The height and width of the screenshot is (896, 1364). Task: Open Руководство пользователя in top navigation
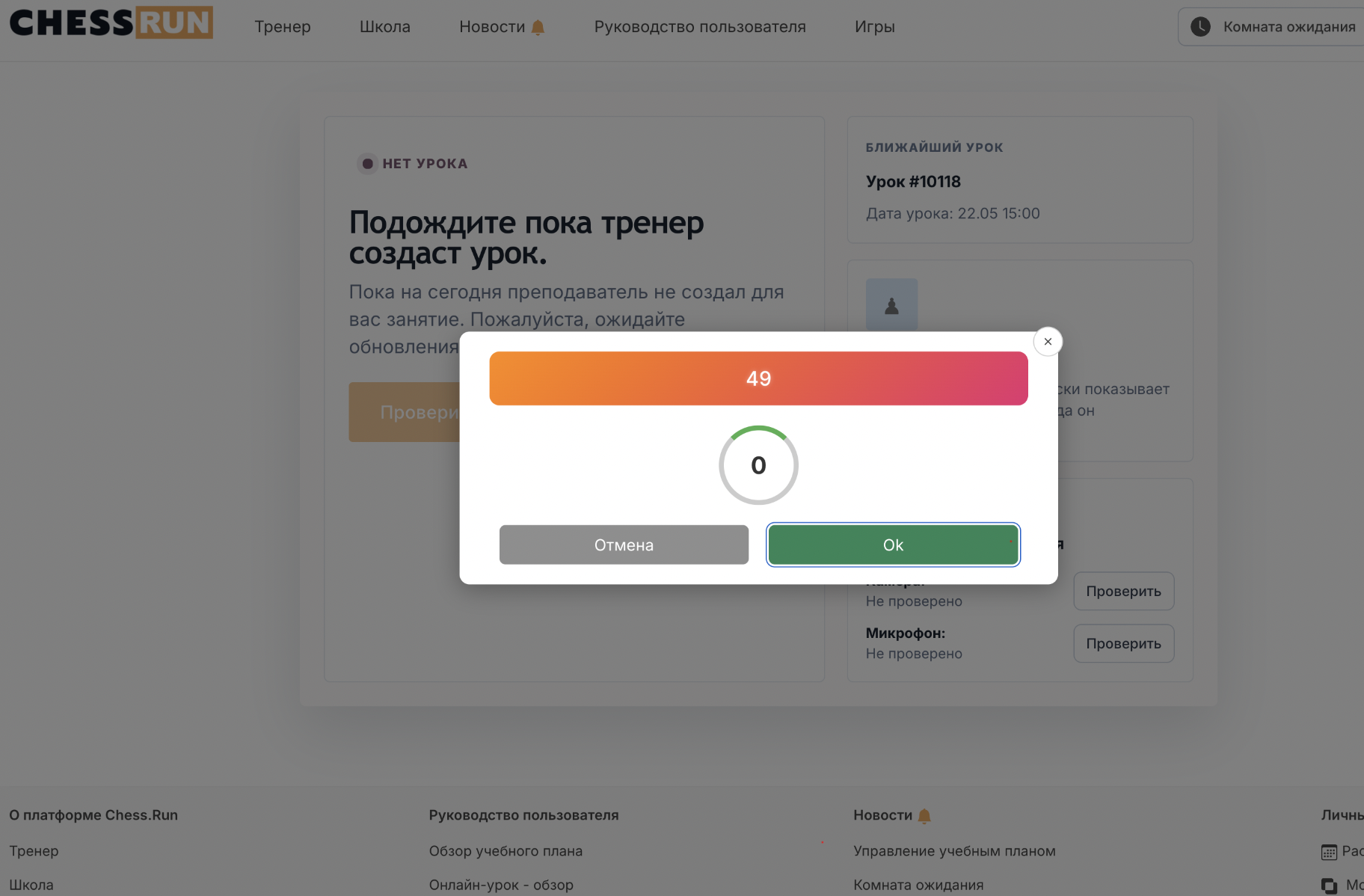click(700, 27)
